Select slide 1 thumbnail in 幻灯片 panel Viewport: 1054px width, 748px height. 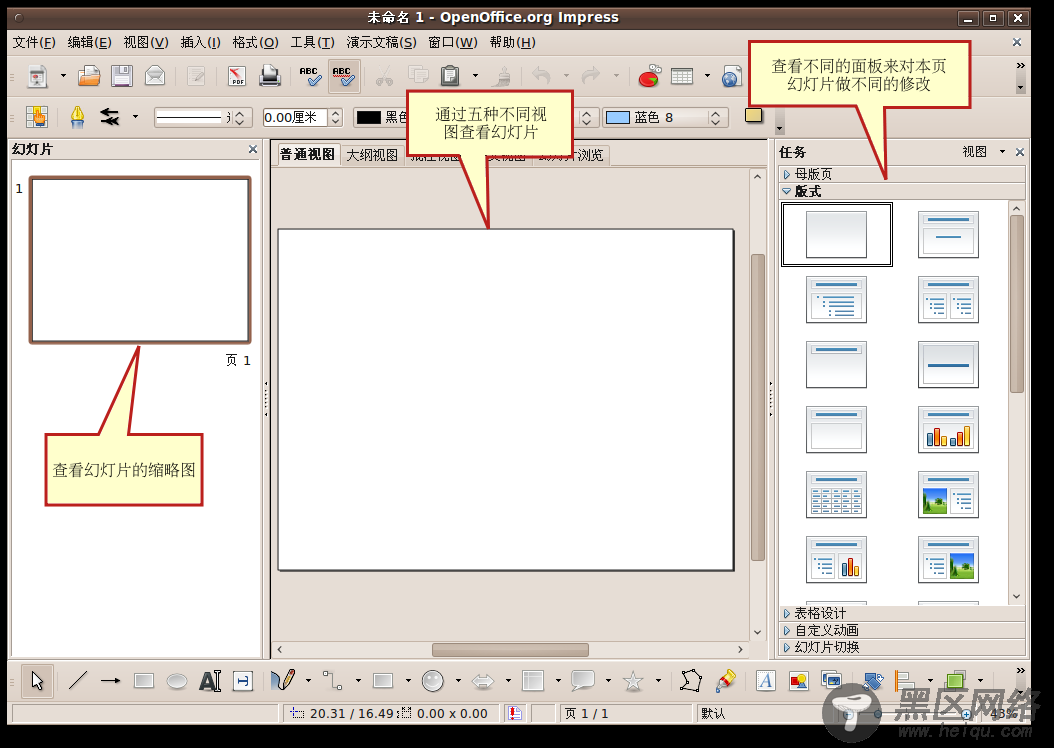(140, 259)
